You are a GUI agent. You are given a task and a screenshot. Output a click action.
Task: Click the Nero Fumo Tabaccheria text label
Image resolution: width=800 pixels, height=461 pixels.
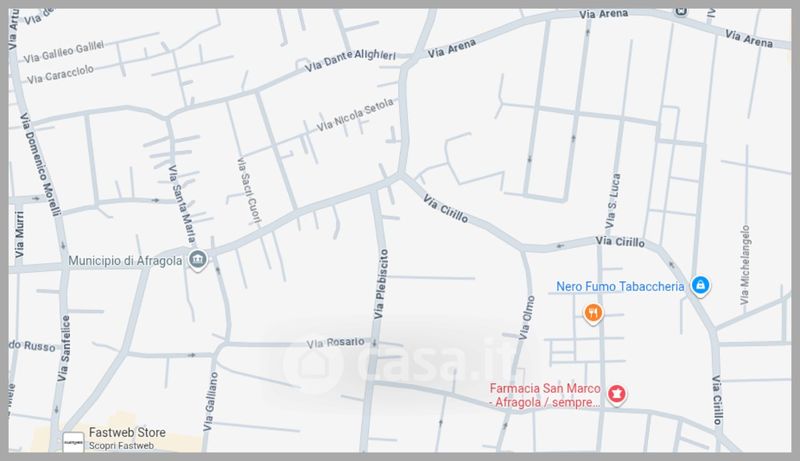coord(620,287)
